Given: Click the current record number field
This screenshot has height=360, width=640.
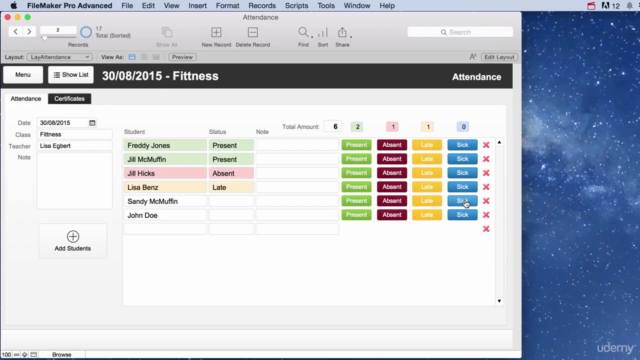Looking at the screenshot, I should point(58,30).
